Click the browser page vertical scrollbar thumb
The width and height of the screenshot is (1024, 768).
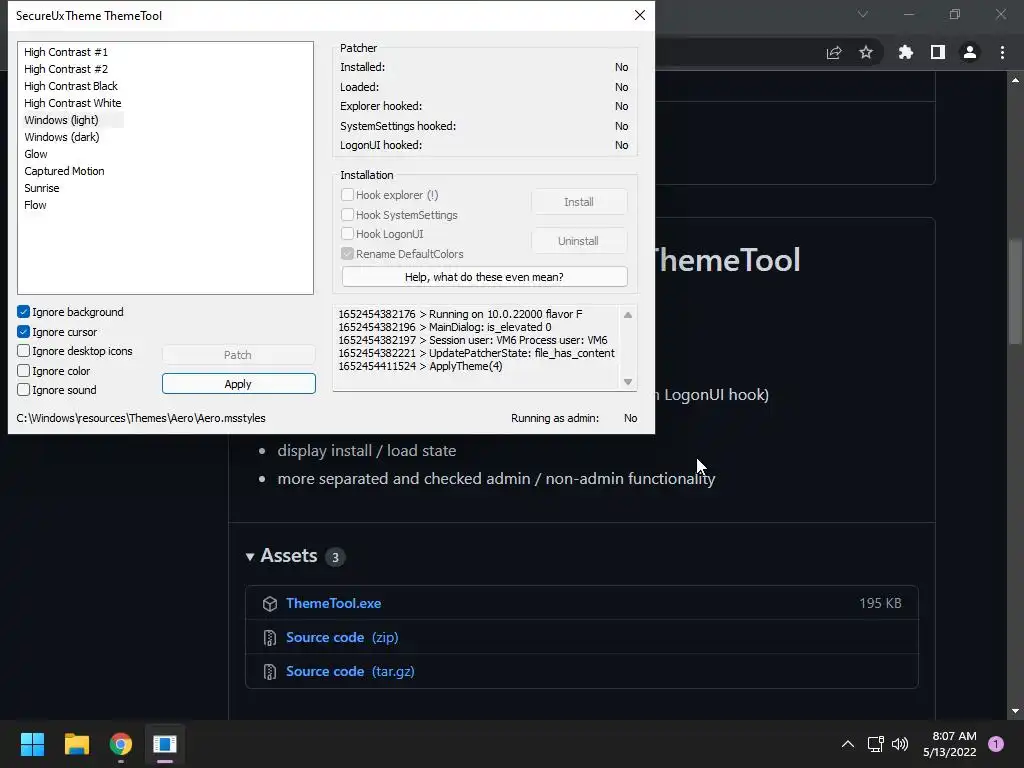point(1015,292)
